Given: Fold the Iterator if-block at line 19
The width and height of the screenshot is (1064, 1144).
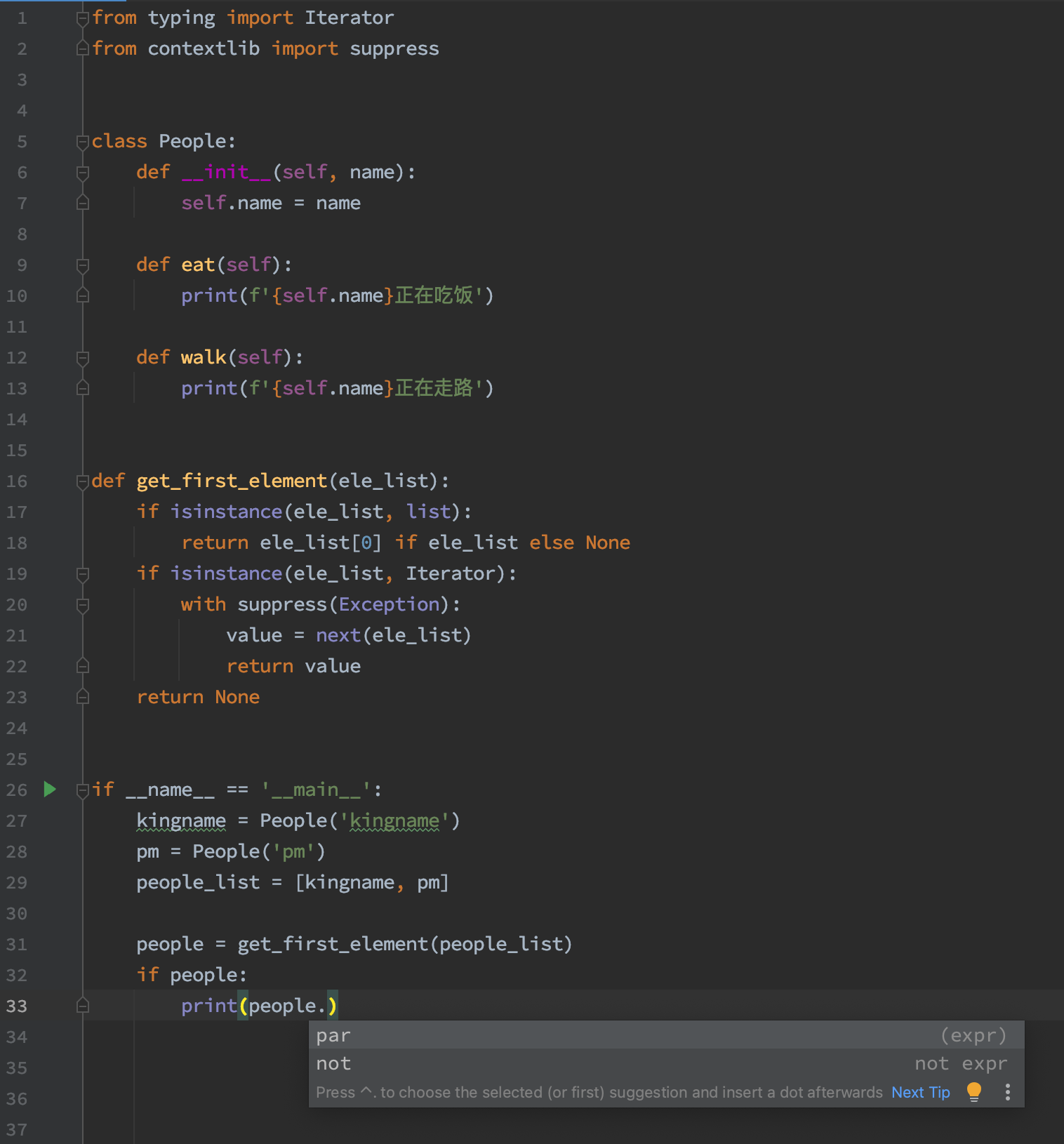Looking at the screenshot, I should tap(82, 574).
